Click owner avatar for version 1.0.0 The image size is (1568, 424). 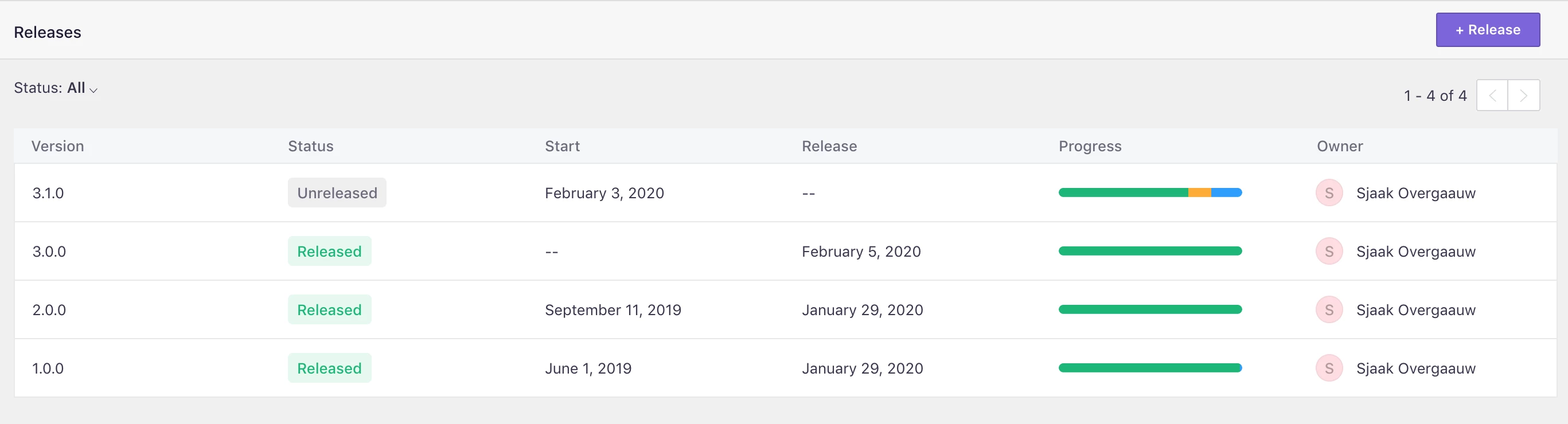point(1329,368)
